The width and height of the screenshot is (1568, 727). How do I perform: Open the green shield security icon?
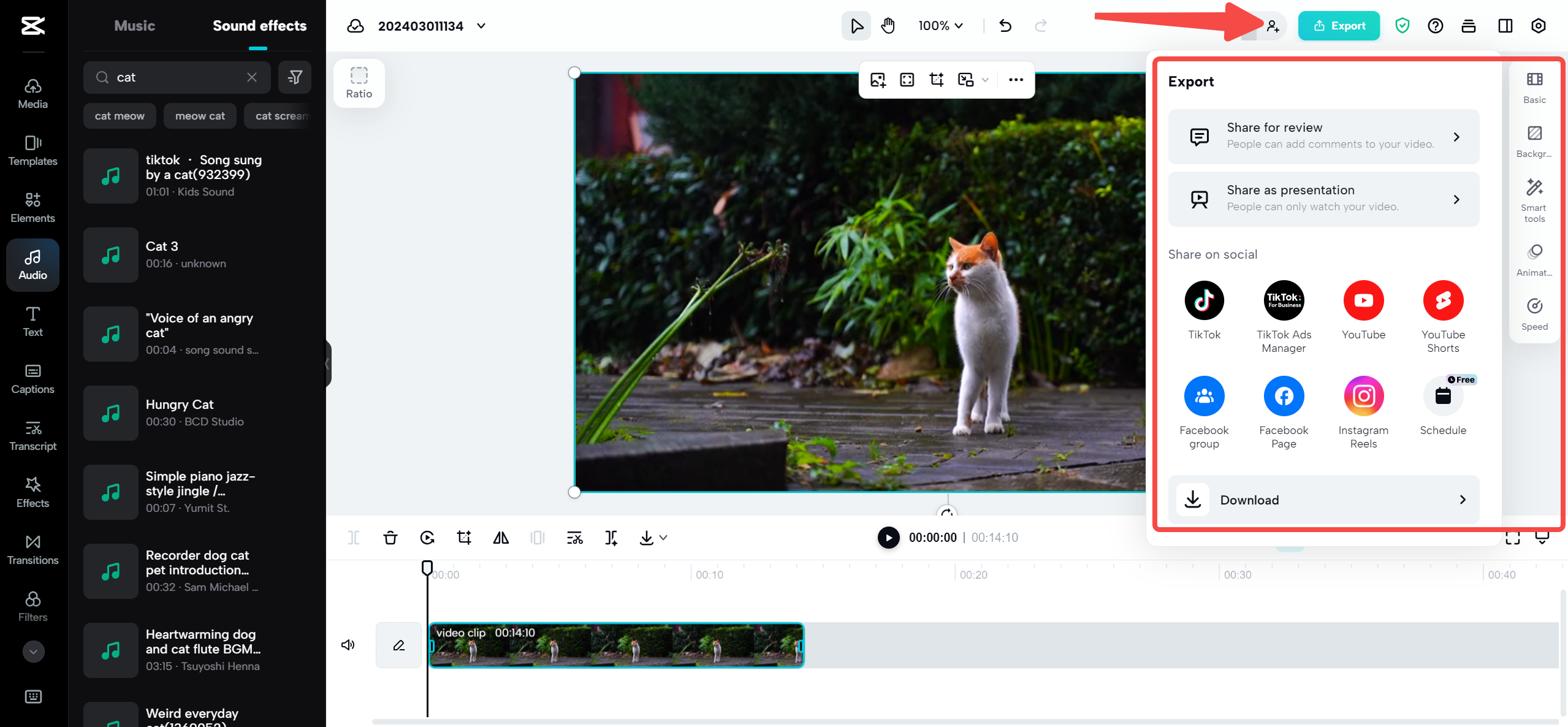(1402, 26)
